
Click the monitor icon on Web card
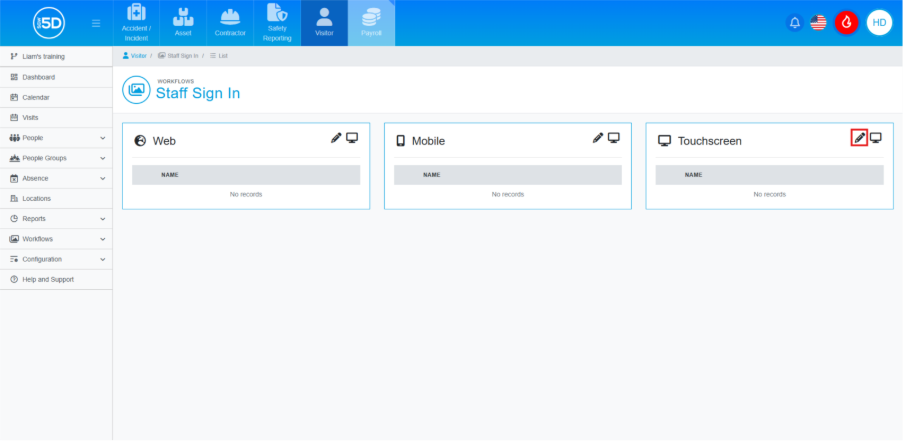point(352,138)
